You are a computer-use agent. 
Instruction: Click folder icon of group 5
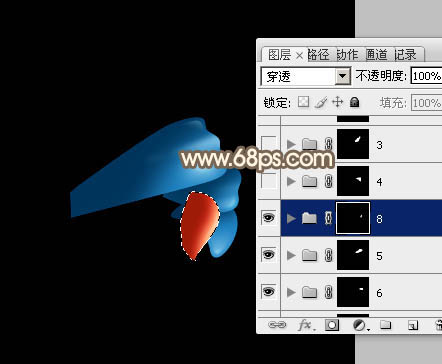(x=309, y=255)
